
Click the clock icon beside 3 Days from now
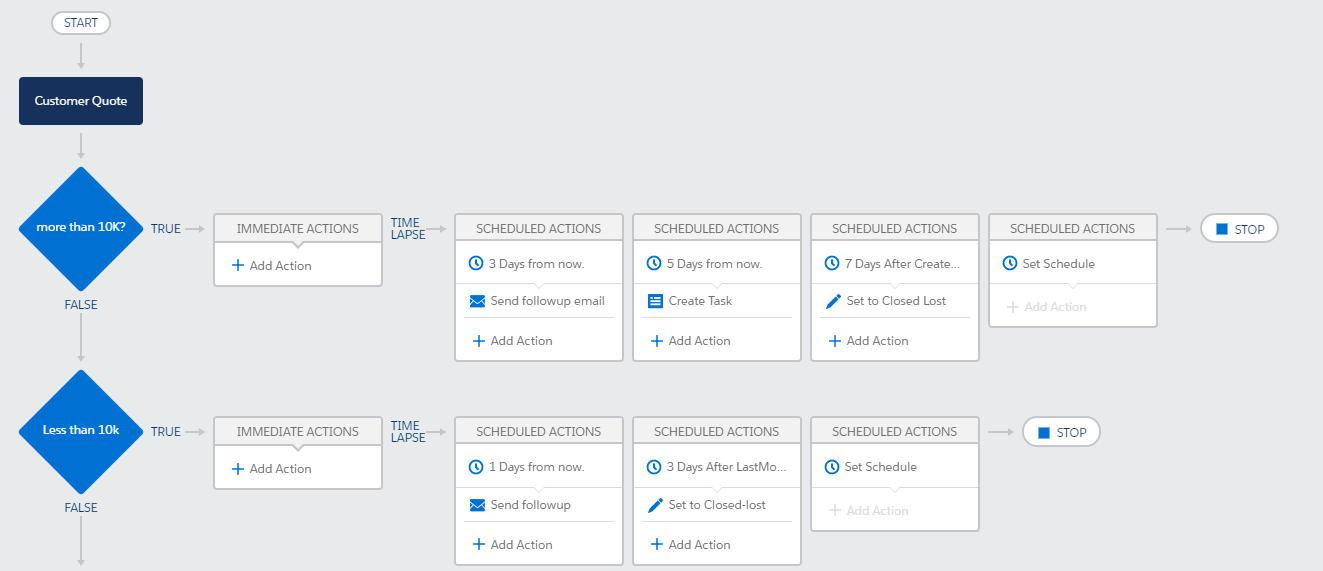476,264
